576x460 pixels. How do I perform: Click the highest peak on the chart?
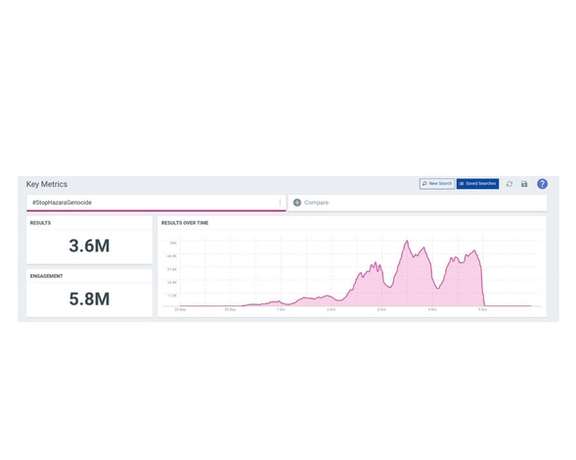point(407,241)
